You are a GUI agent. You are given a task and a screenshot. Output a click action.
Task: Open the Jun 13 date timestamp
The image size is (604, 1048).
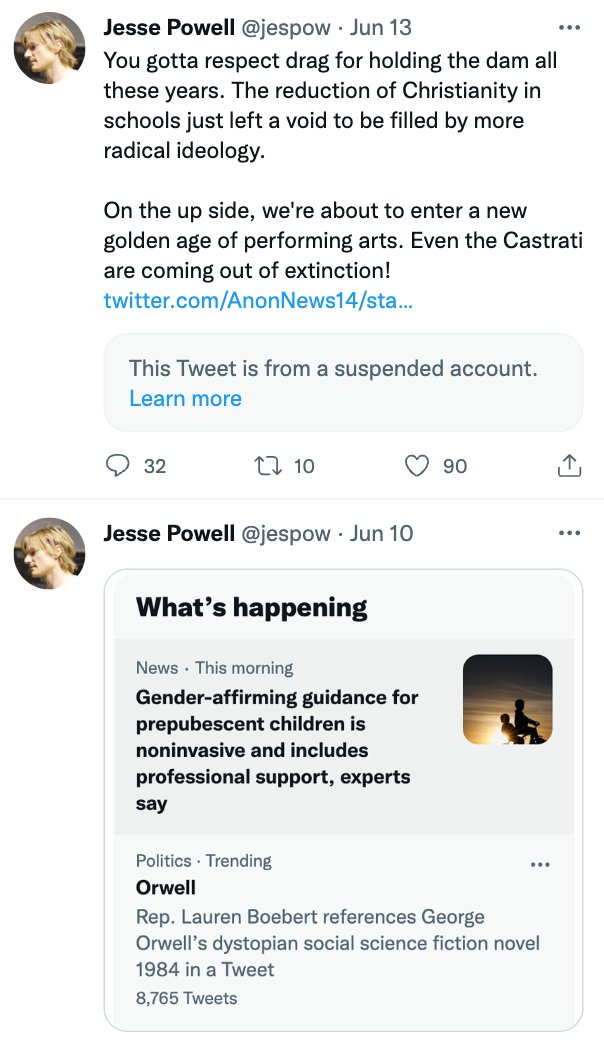pyautogui.click(x=381, y=27)
